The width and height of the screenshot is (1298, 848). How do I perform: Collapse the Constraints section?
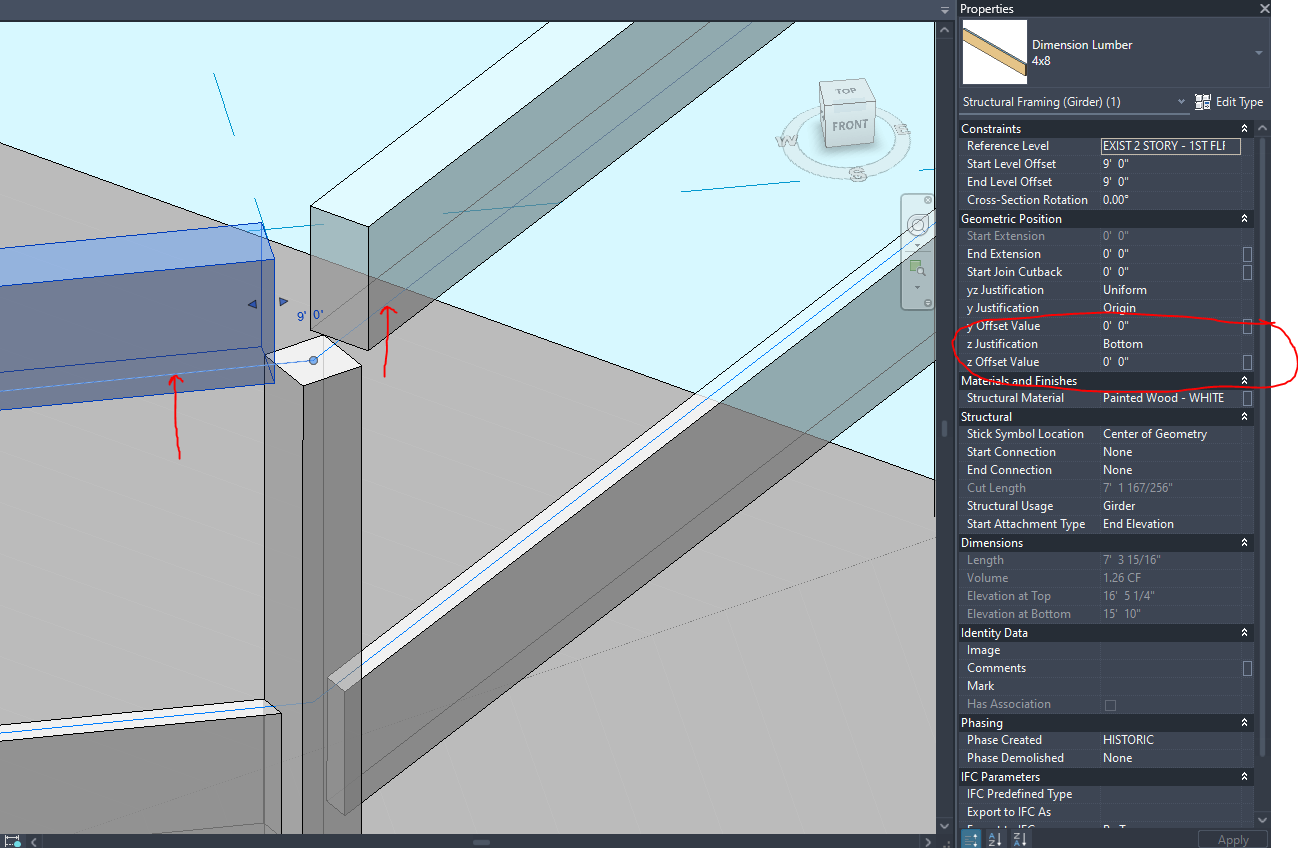tap(1244, 128)
